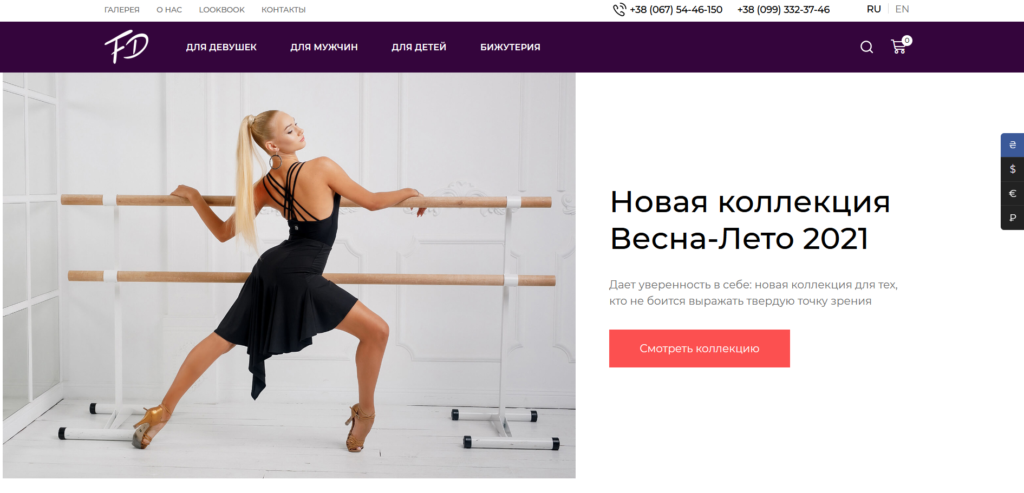Screen dimensions: 1024x493
Task: Switch language to EN
Action: pos(902,9)
